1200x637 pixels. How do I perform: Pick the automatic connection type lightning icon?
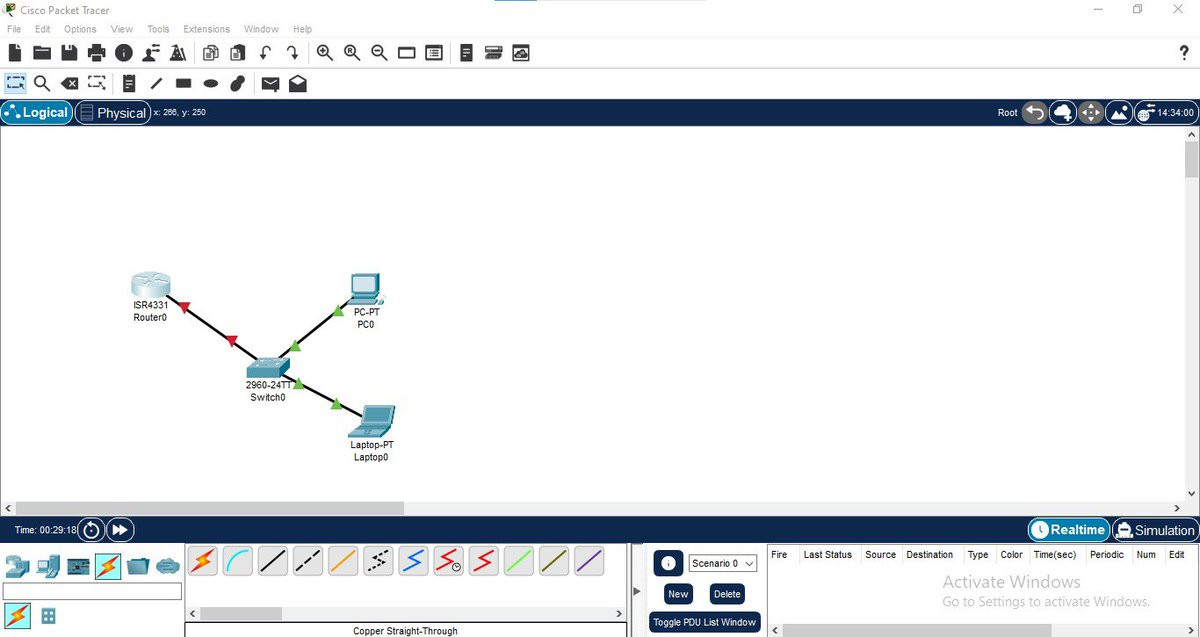203,562
